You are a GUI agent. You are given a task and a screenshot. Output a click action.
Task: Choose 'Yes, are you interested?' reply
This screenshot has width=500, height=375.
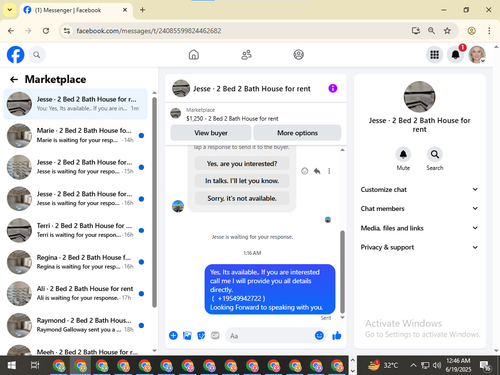[242, 163]
